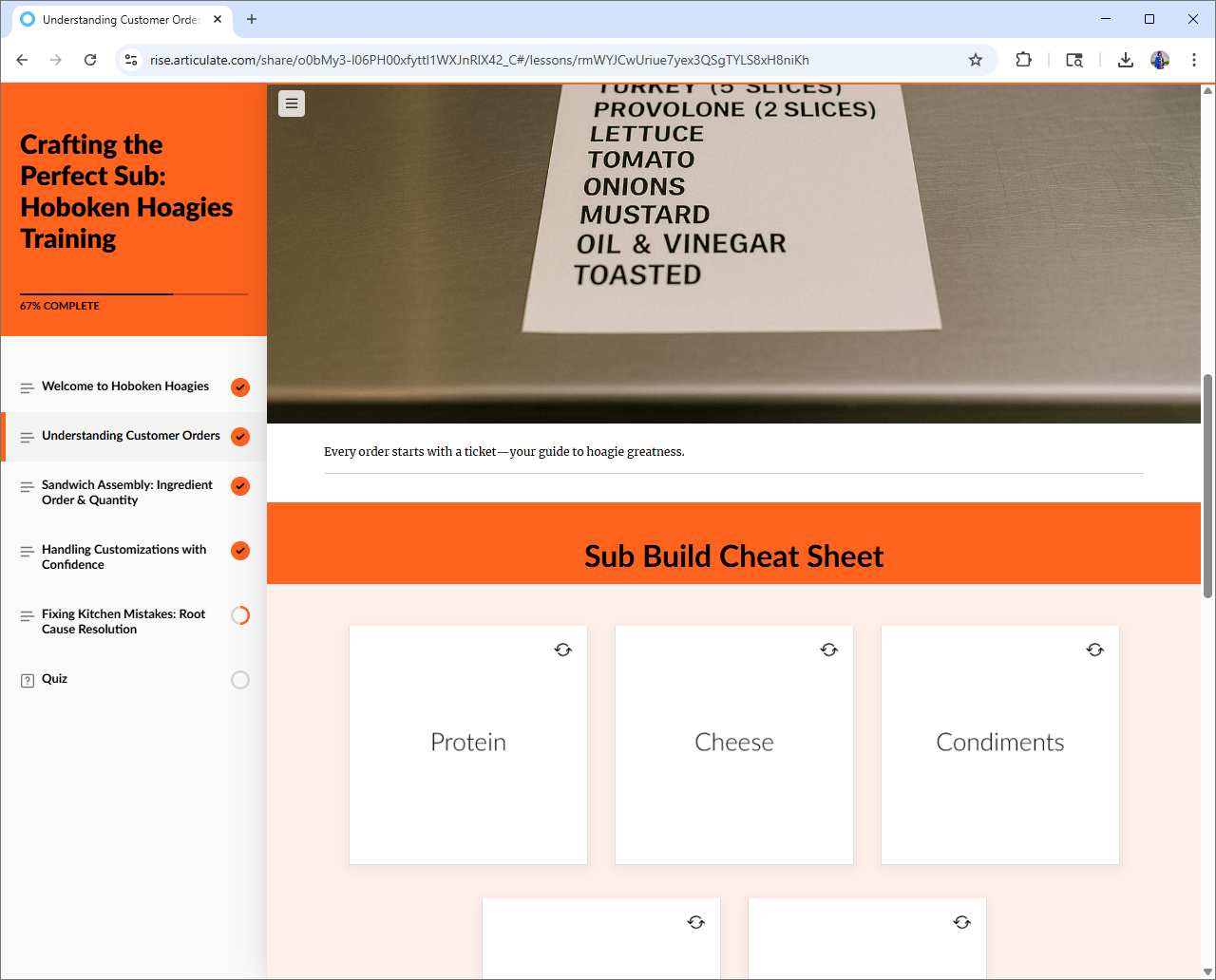Image resolution: width=1216 pixels, height=980 pixels.
Task: Open the Chrome three-dot menu
Action: 1194,60
